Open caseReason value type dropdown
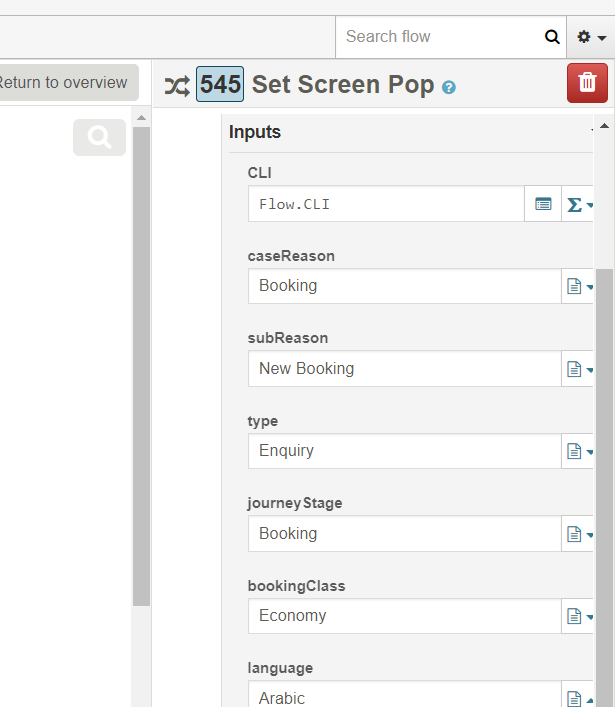This screenshot has width=615, height=707. tap(579, 286)
